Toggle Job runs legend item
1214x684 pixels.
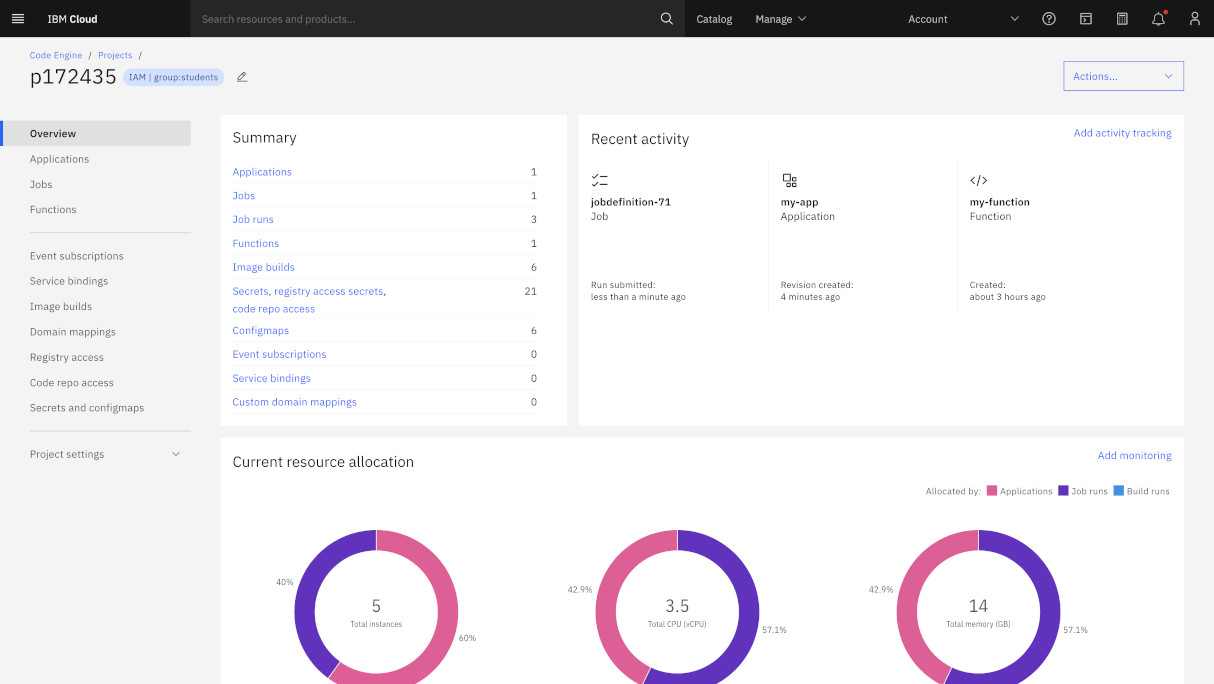point(1082,491)
